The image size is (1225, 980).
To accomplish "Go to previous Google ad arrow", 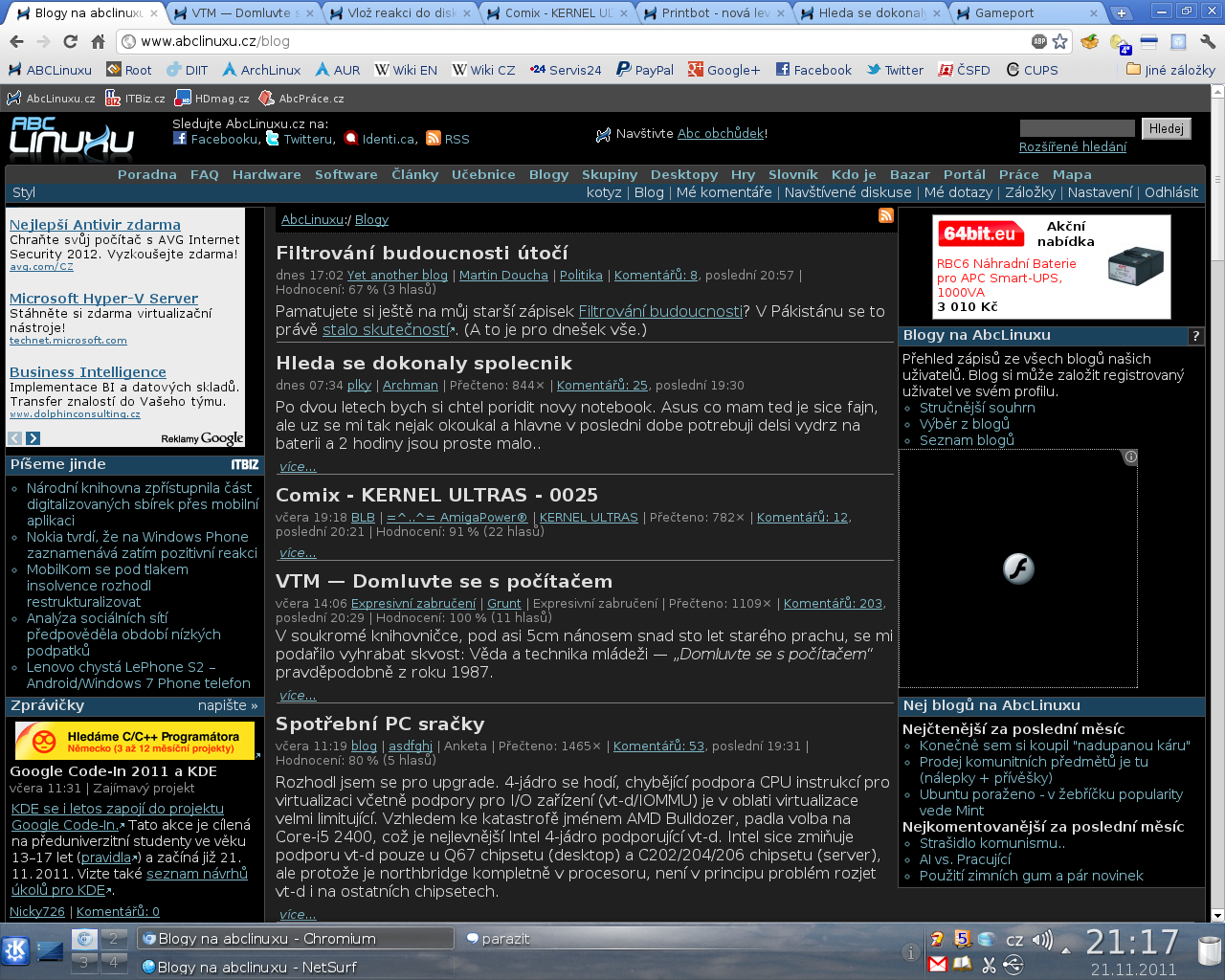I will tap(15, 438).
